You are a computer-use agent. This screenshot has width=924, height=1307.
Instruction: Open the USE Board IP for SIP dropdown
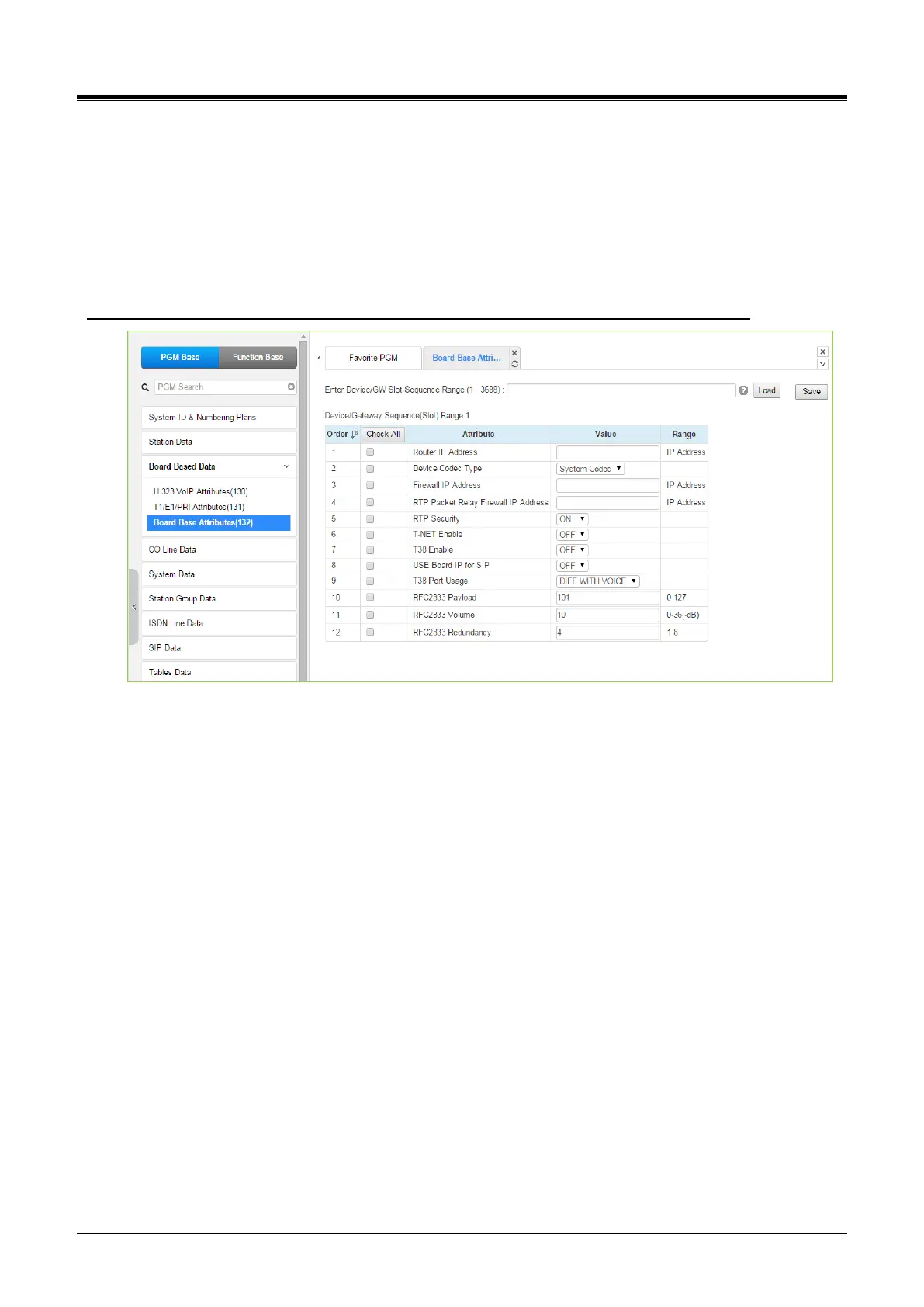[573, 566]
